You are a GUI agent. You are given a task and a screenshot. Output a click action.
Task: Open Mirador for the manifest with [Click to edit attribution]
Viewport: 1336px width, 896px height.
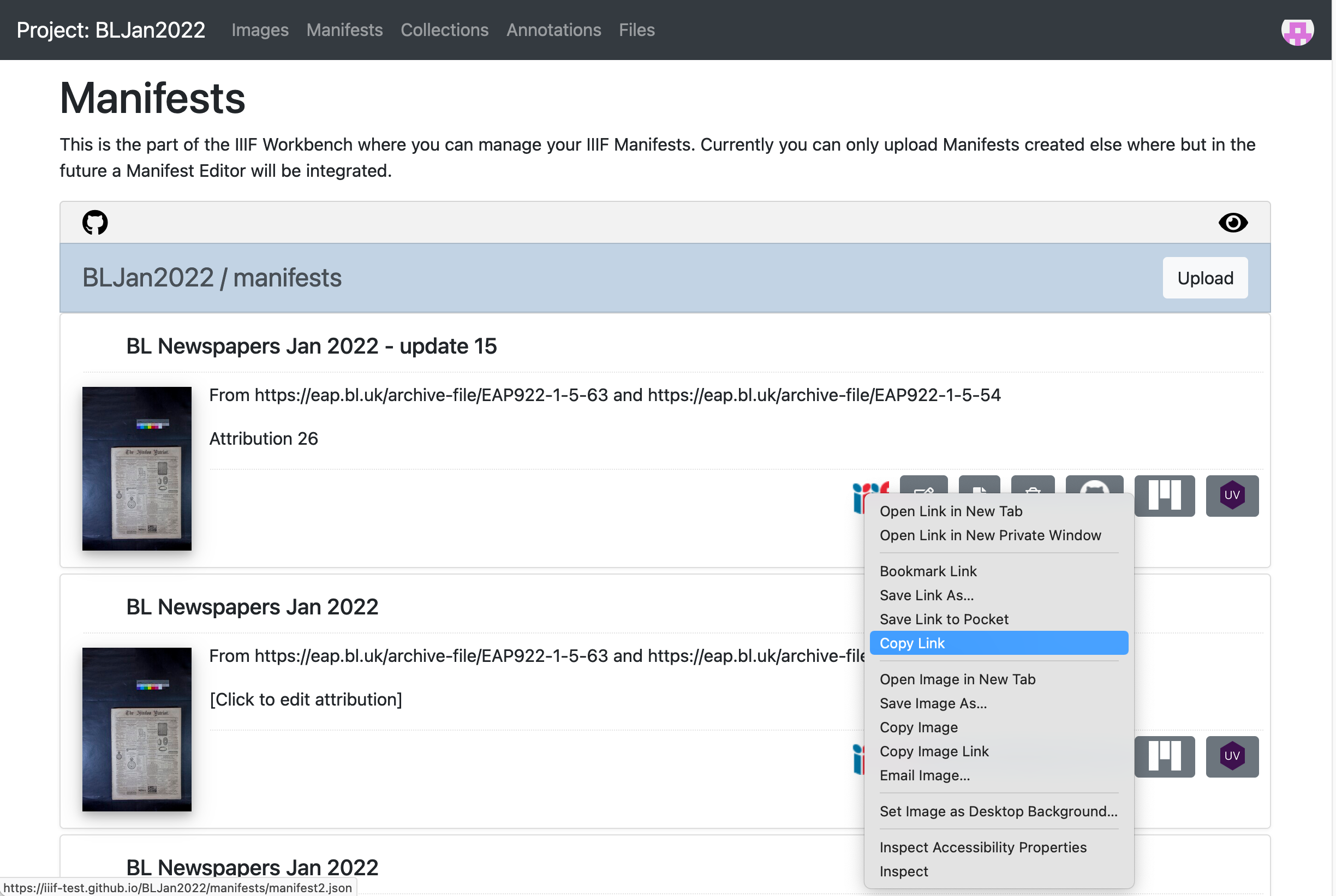coord(1164,756)
